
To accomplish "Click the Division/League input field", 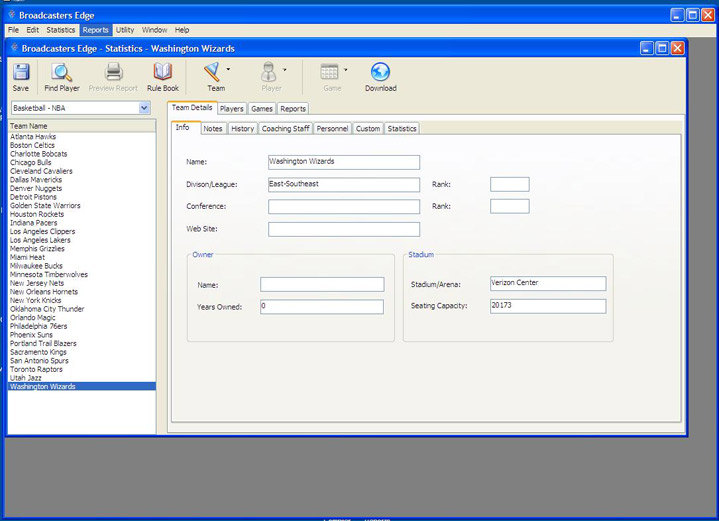I will pyautogui.click(x=344, y=184).
